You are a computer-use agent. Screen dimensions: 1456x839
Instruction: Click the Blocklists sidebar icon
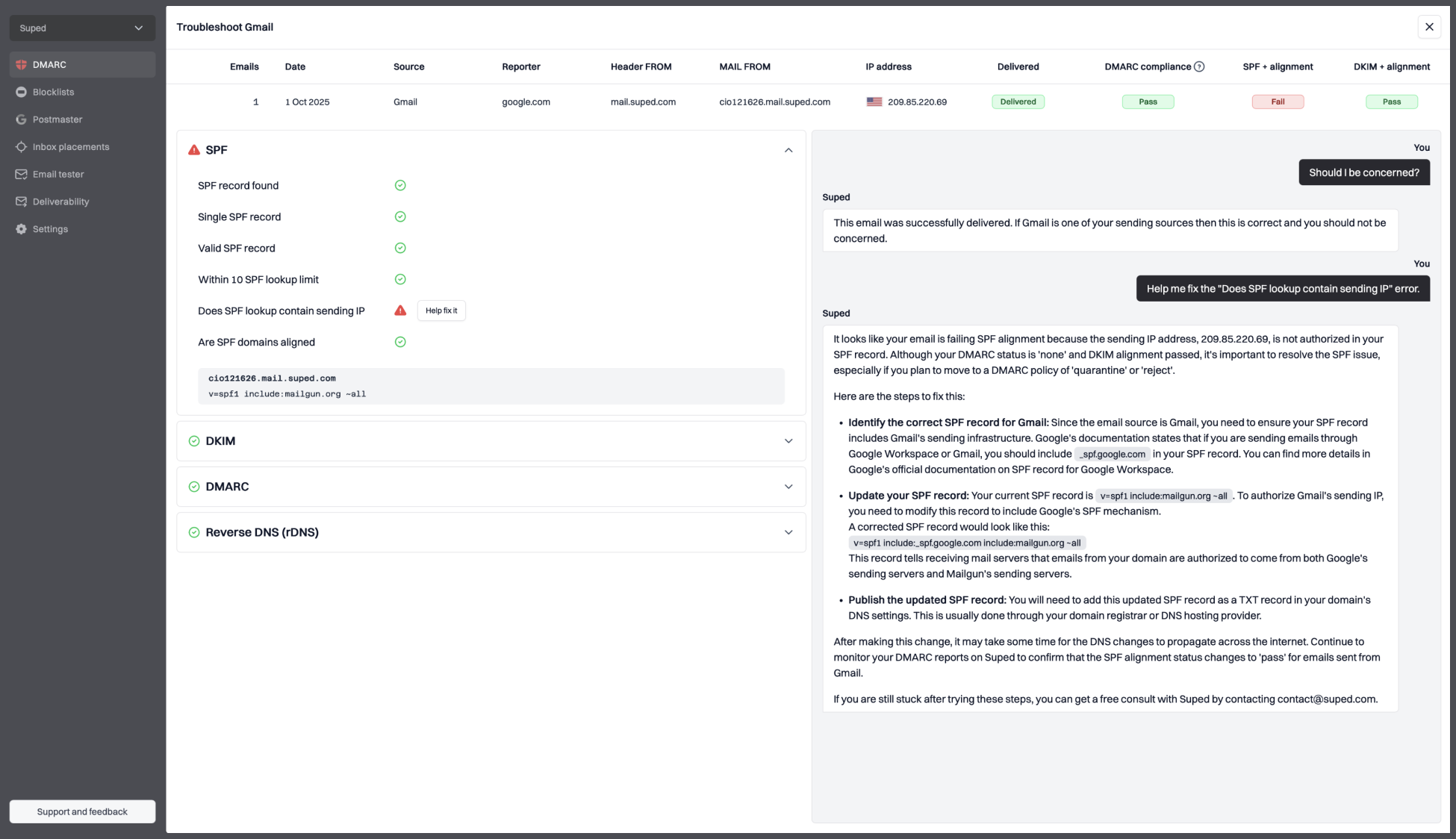21,93
